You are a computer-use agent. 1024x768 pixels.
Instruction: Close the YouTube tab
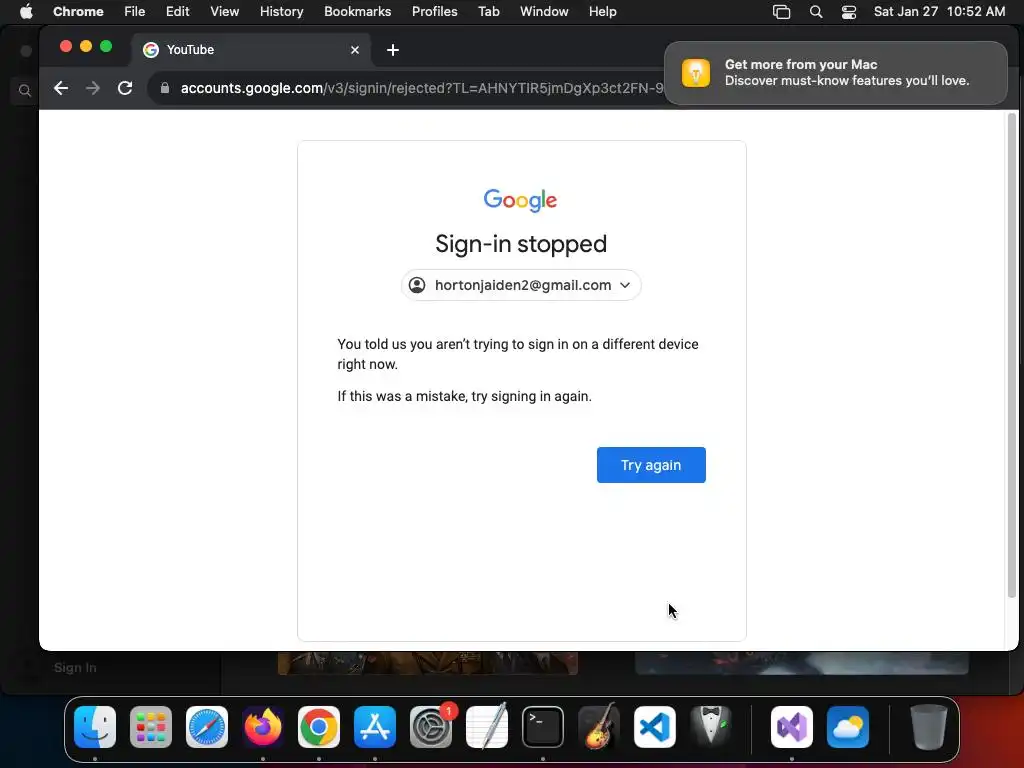coord(355,50)
